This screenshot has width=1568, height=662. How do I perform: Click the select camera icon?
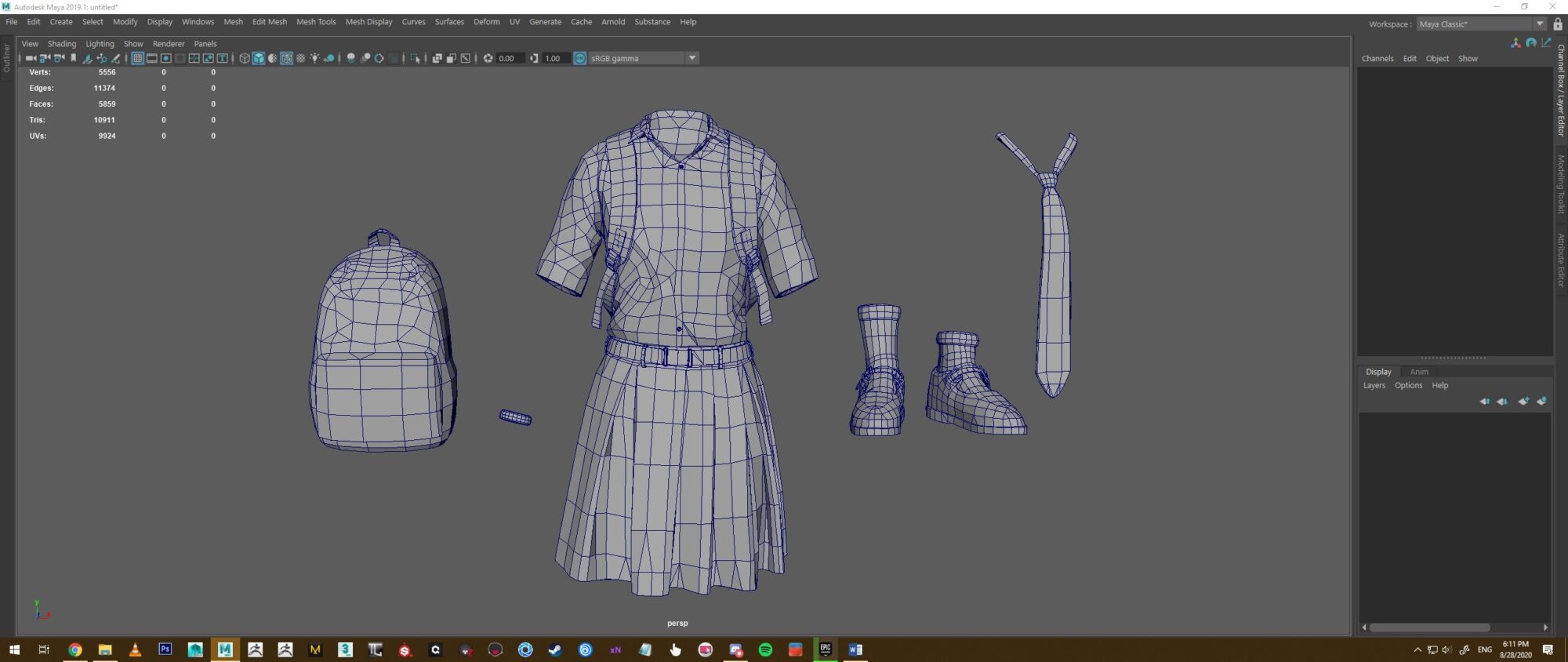pyautogui.click(x=31, y=58)
